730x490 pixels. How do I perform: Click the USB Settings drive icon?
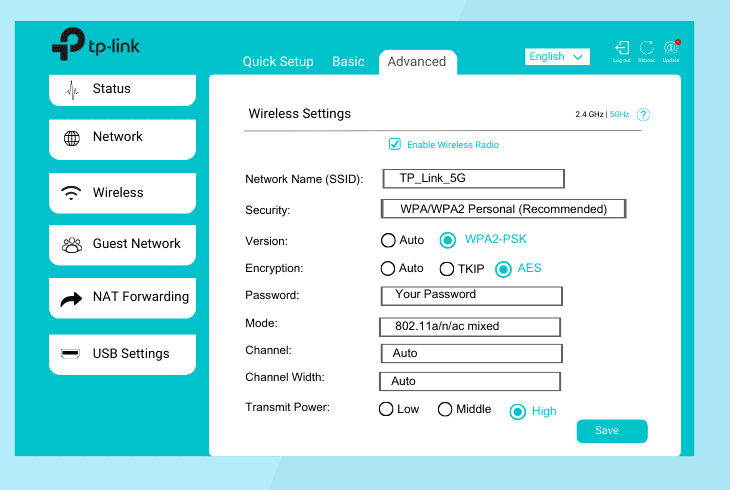[70, 354]
